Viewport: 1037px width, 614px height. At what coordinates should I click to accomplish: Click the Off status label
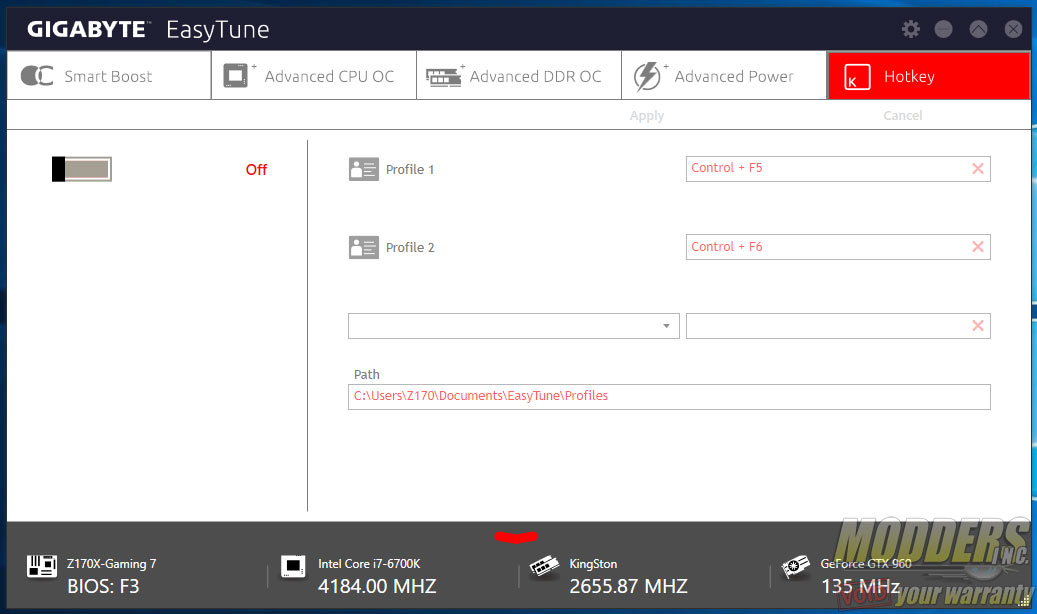(x=257, y=170)
